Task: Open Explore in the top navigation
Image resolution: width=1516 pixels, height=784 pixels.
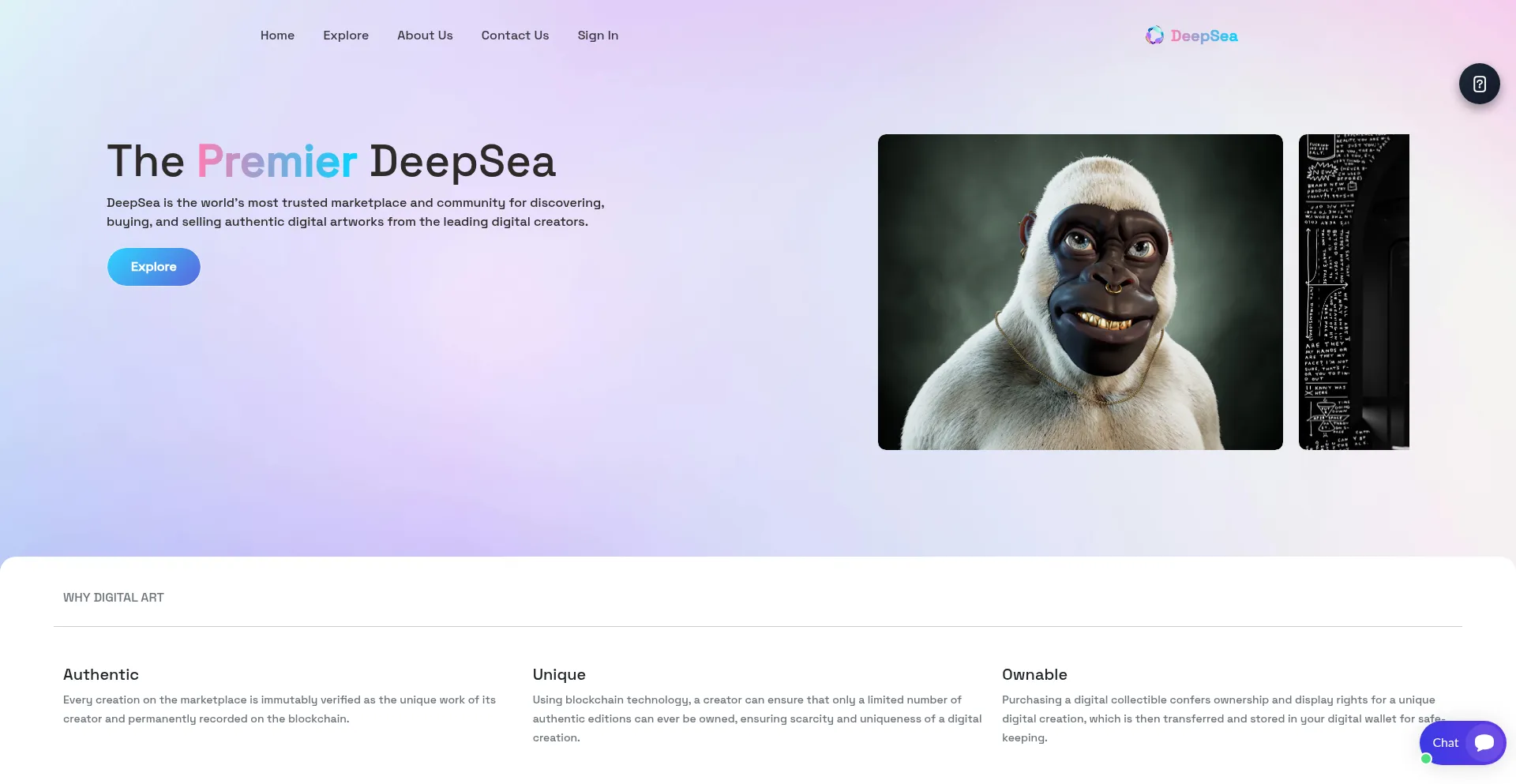Action: pos(346,36)
